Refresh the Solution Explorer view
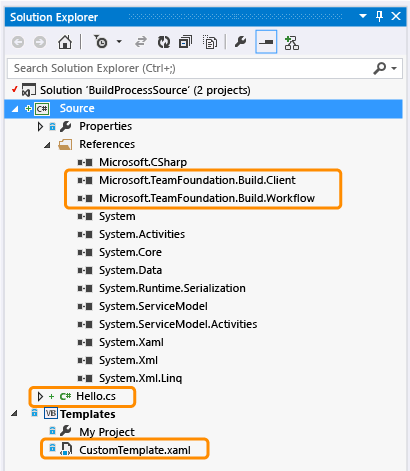The width and height of the screenshot is (410, 471). 164,42
